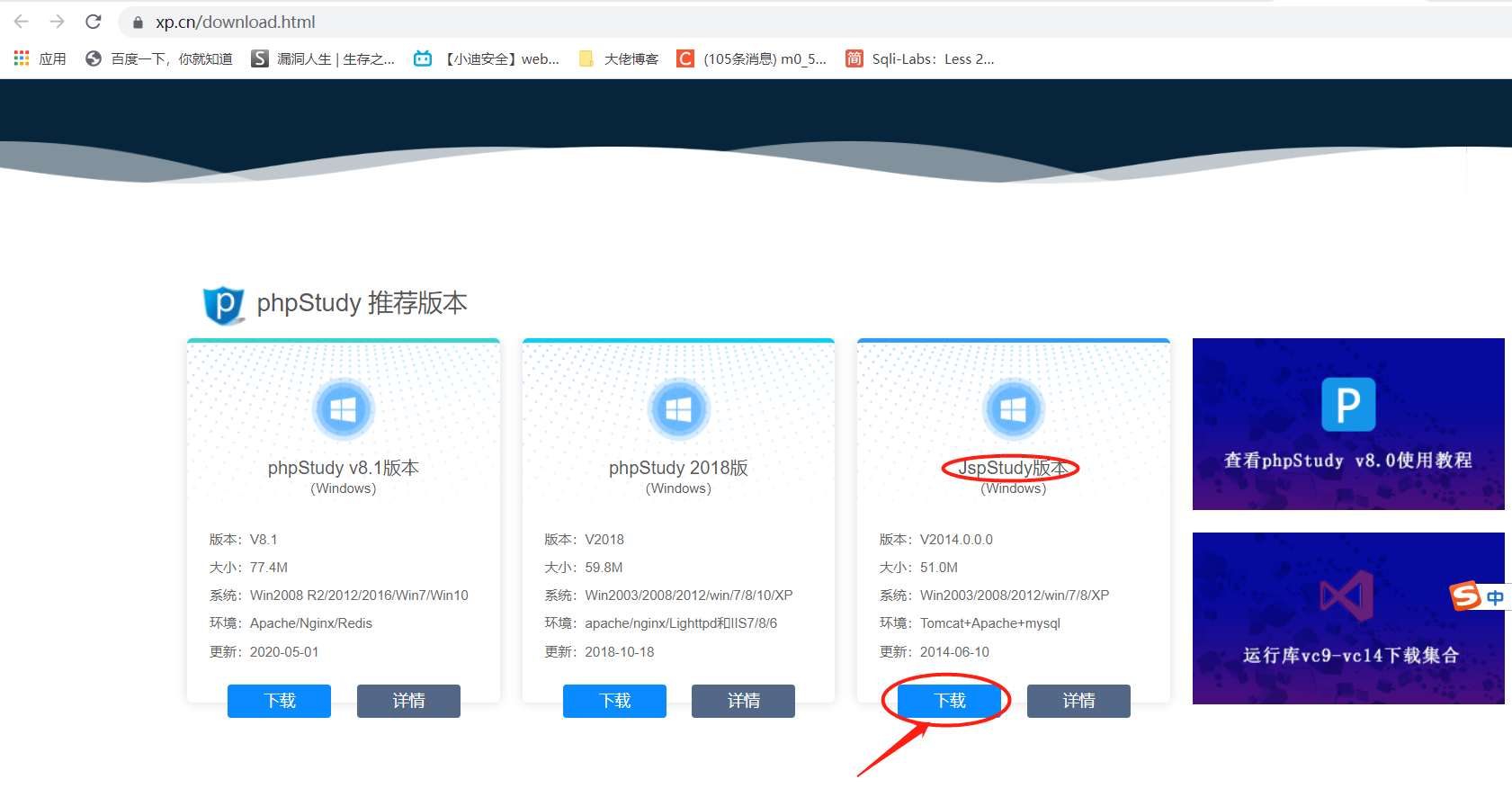Open the Sqli-Labs: Less 2 bookmark
The height and width of the screenshot is (797, 1512).
[920, 58]
